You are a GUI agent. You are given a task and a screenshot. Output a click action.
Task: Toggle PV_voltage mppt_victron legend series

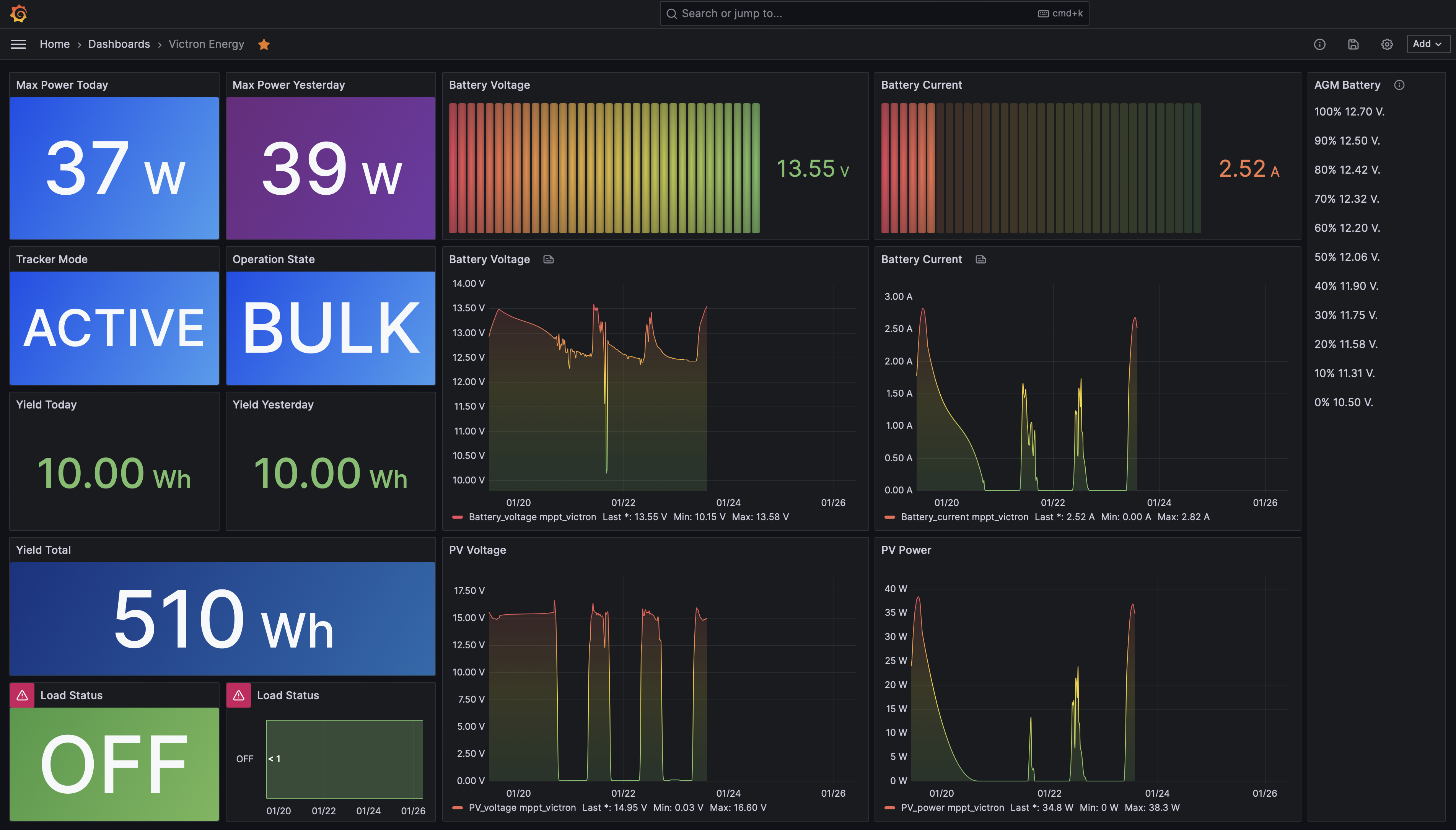coord(522,808)
